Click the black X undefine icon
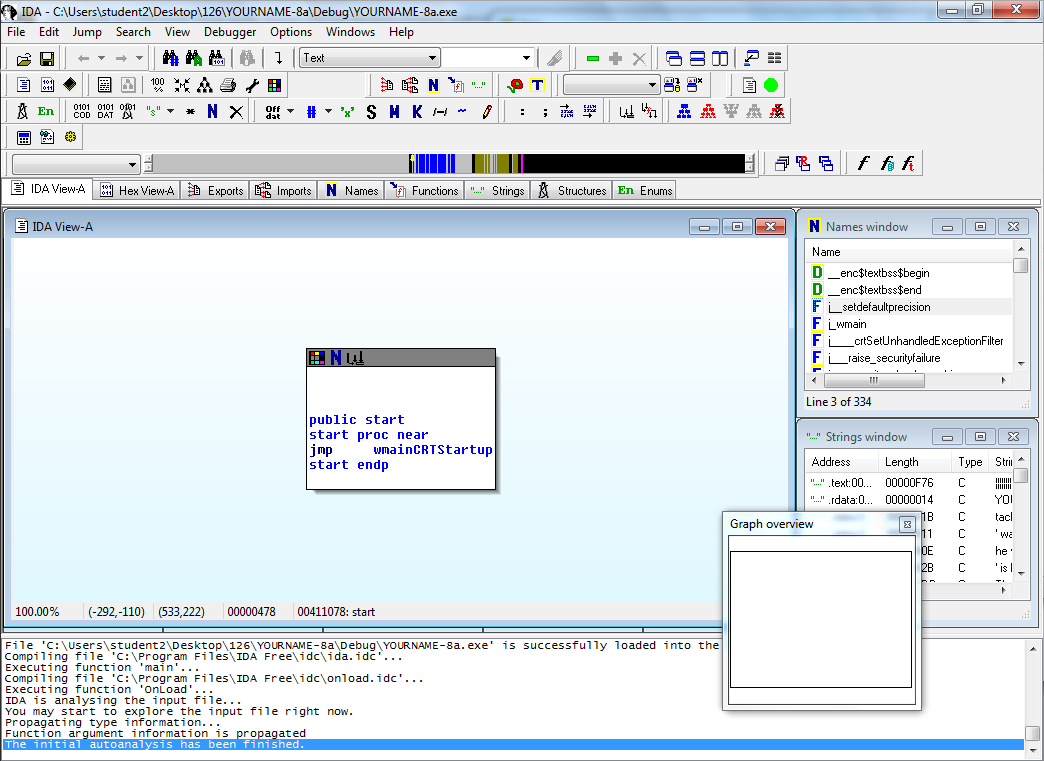Image resolution: width=1044 pixels, height=761 pixels. coord(236,112)
